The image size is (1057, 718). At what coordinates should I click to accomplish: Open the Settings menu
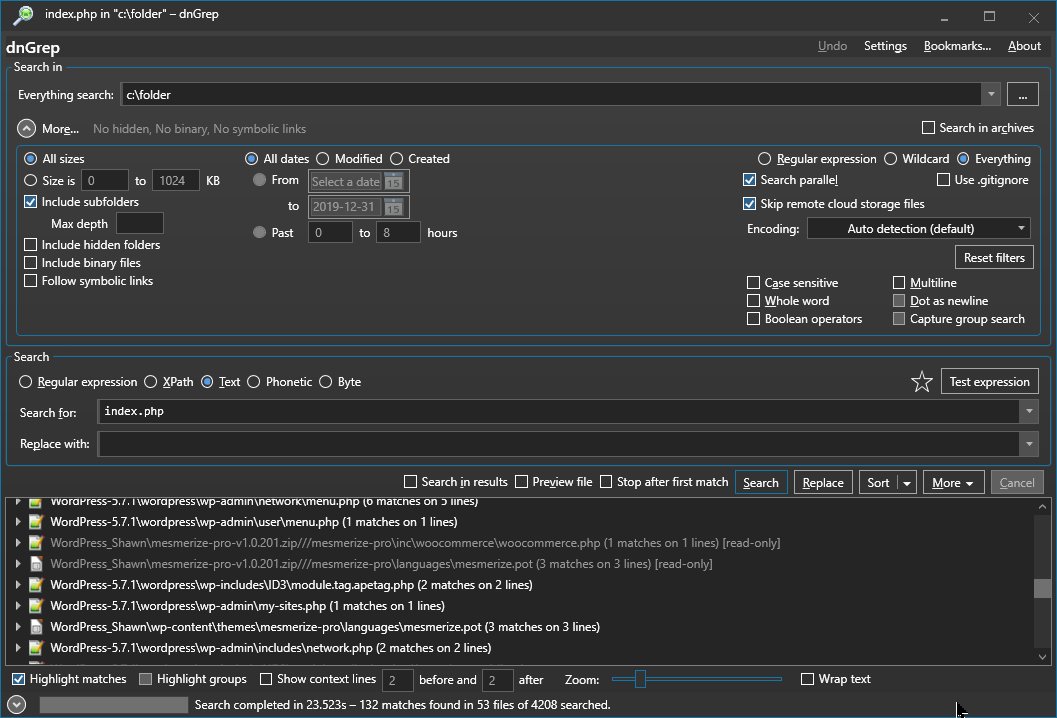[x=885, y=46]
